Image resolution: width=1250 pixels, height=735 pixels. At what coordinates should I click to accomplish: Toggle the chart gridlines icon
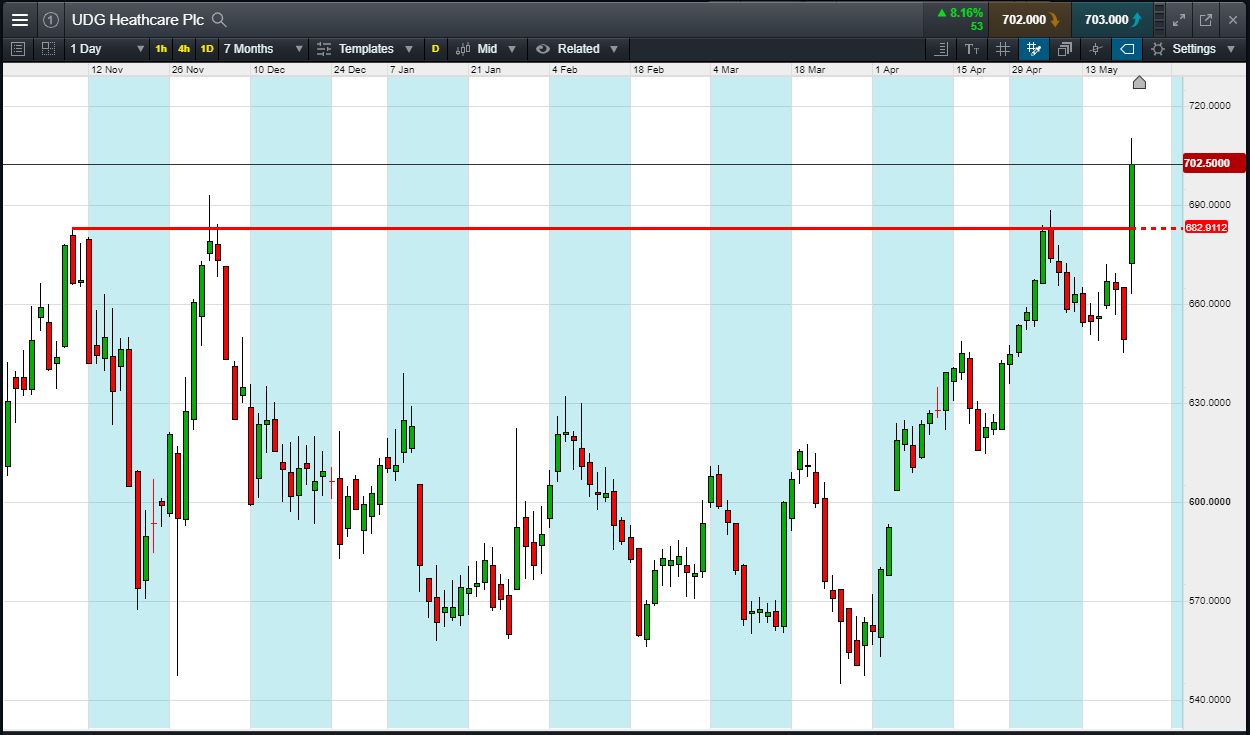(1003, 48)
